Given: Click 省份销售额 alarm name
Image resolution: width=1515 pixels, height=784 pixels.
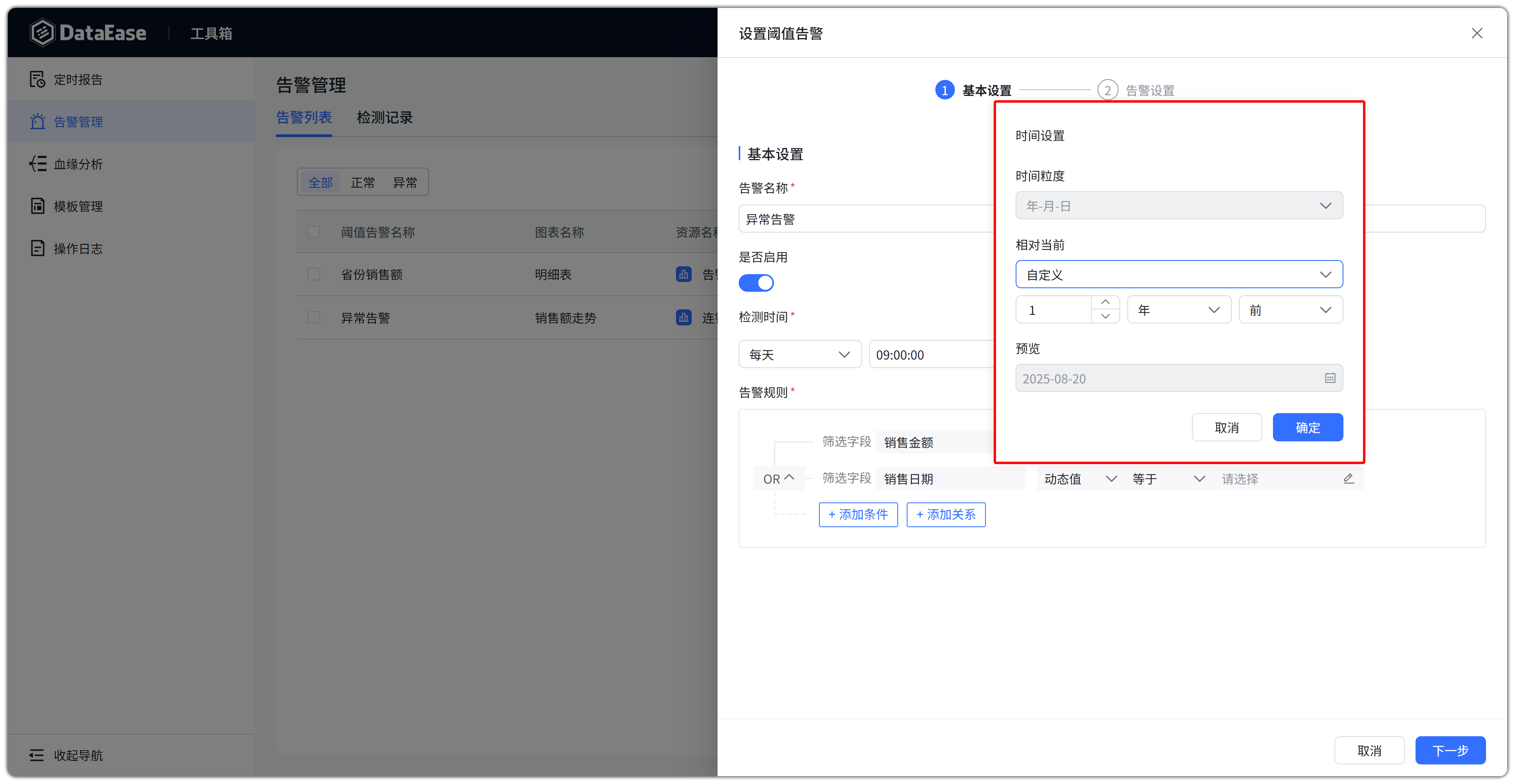Looking at the screenshot, I should pyautogui.click(x=372, y=274).
